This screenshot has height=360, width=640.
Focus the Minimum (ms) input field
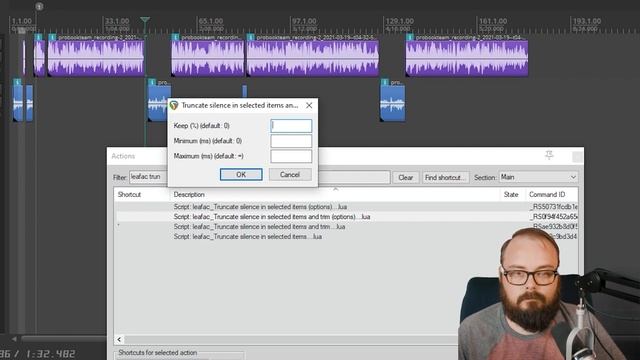click(x=291, y=141)
